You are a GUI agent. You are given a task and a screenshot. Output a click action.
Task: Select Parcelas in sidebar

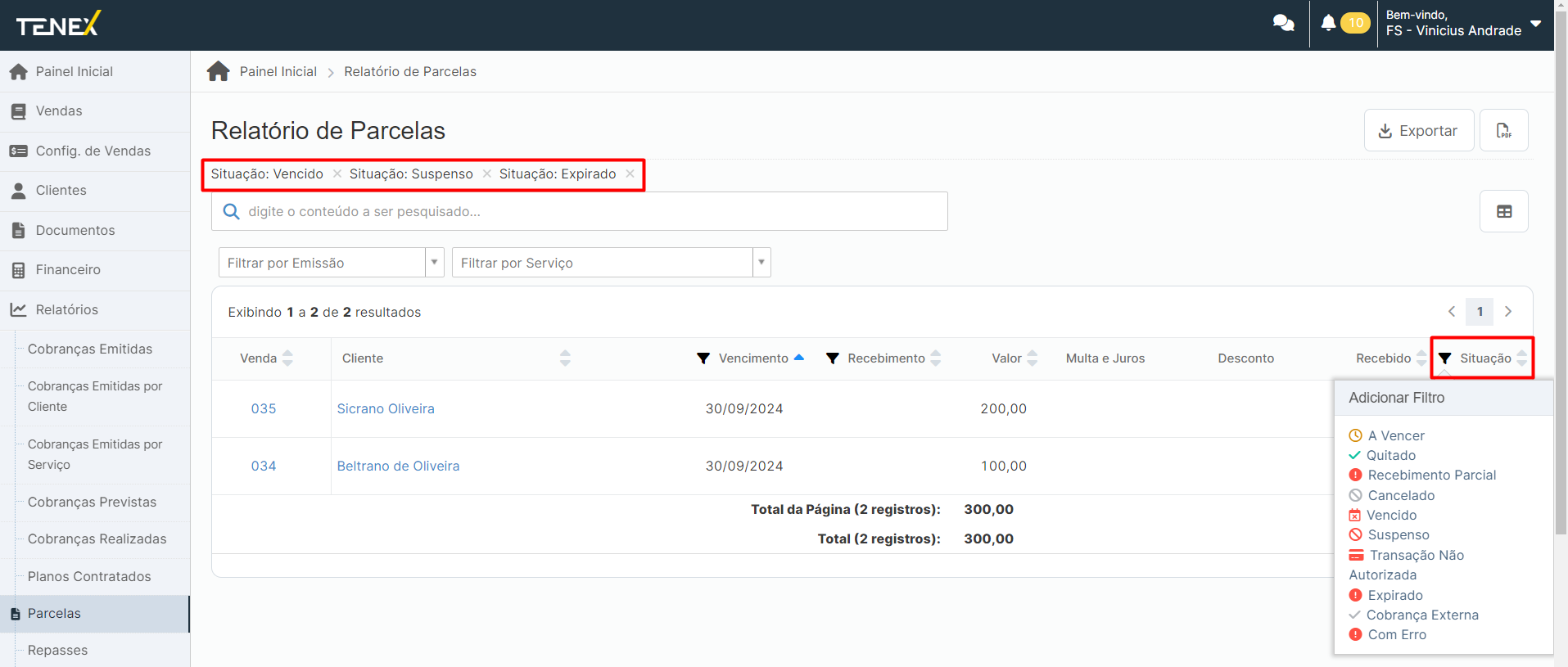click(x=95, y=614)
